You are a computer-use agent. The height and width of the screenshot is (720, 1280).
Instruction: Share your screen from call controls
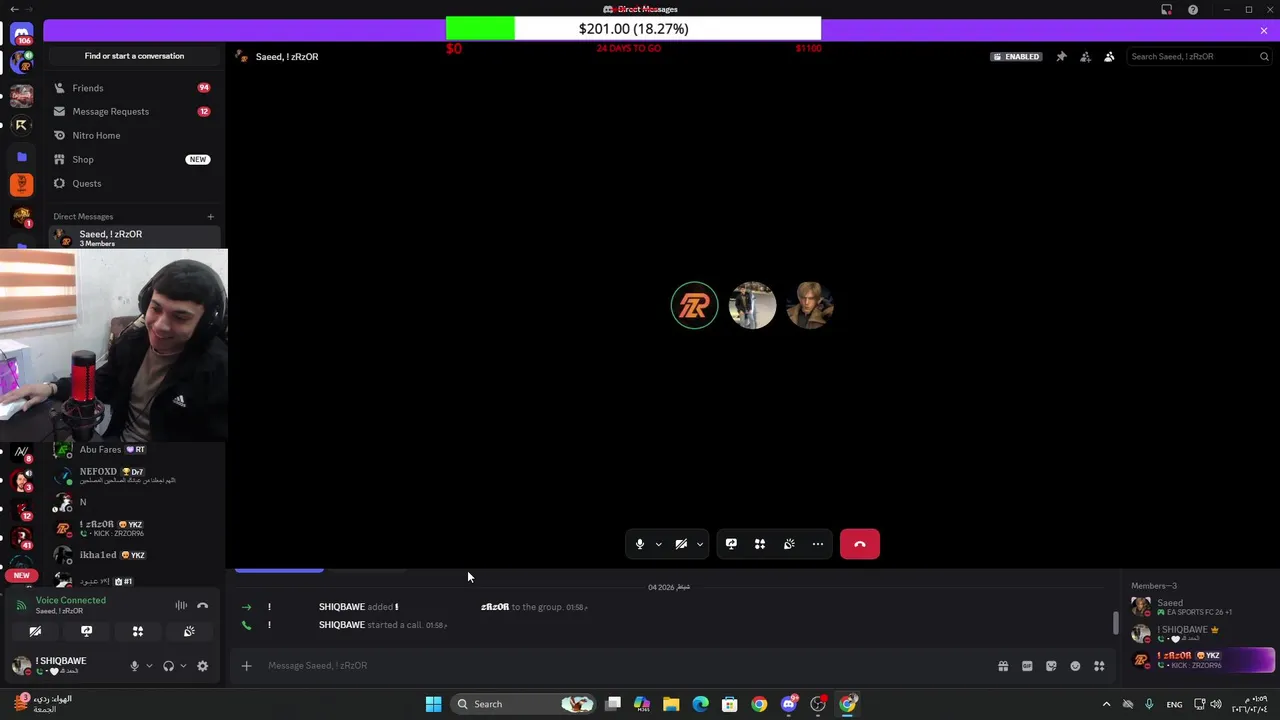731,544
